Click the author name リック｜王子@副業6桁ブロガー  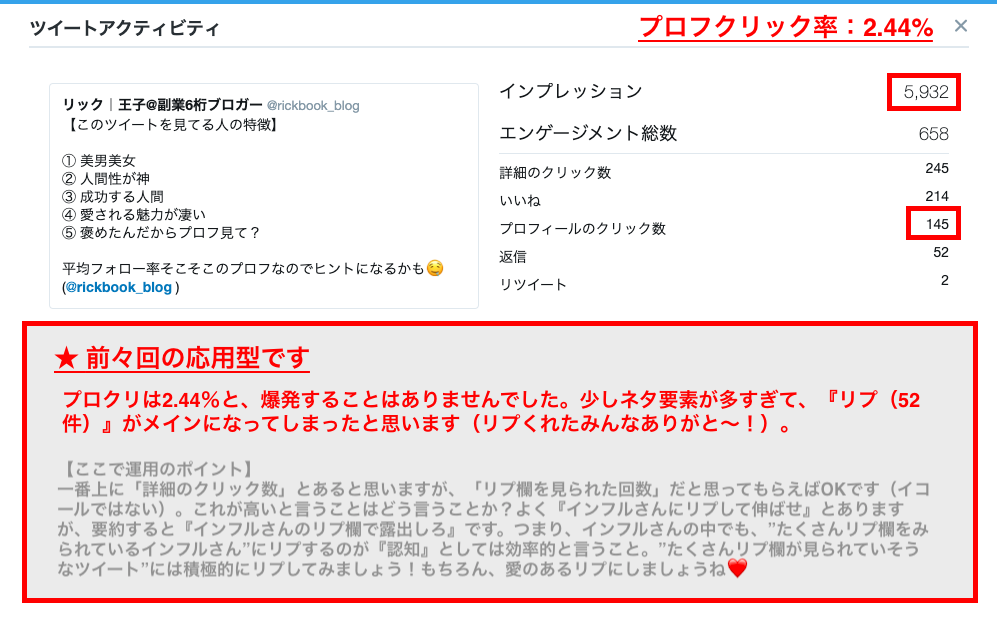click(162, 105)
